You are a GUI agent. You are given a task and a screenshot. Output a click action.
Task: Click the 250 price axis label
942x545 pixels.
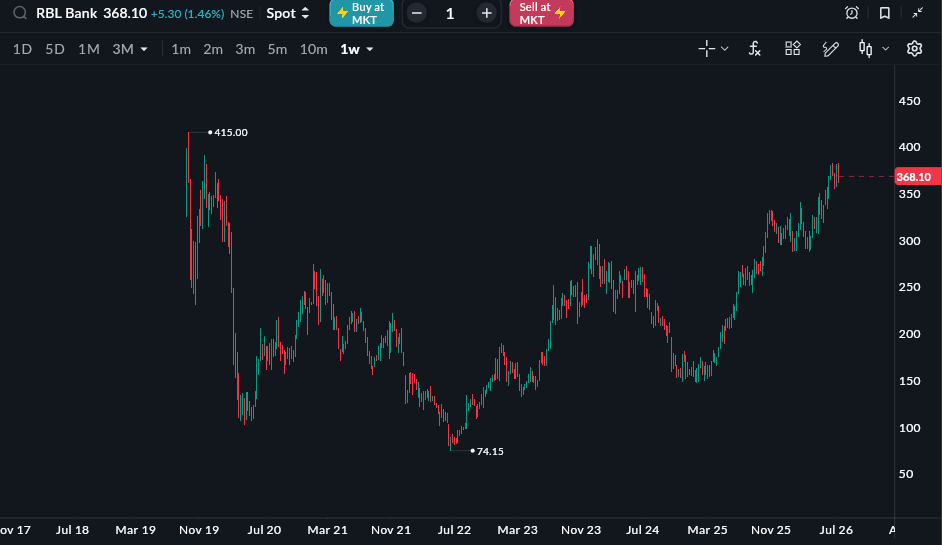tap(910, 287)
